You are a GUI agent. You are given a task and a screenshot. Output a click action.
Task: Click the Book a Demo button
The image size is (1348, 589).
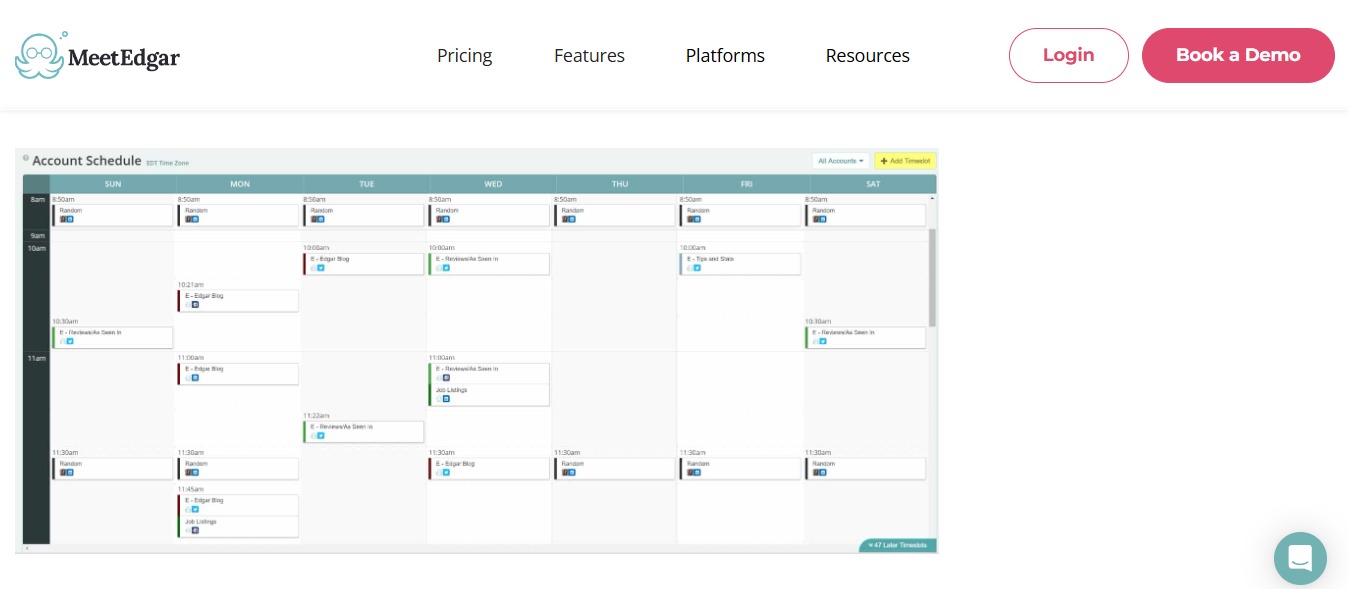point(1238,55)
